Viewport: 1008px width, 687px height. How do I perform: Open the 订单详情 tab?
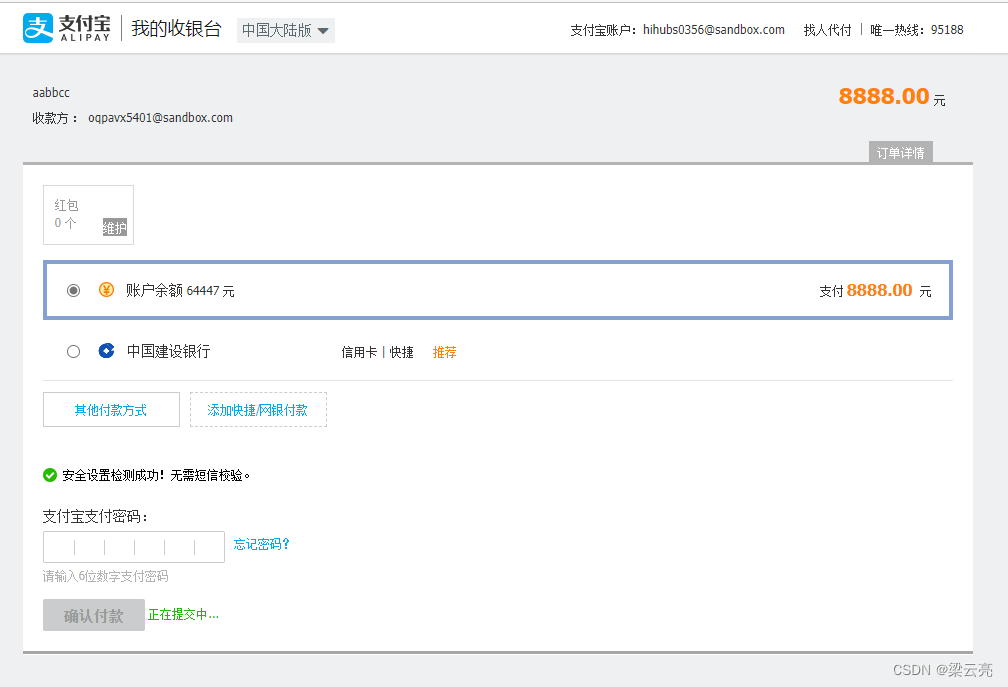pos(901,152)
